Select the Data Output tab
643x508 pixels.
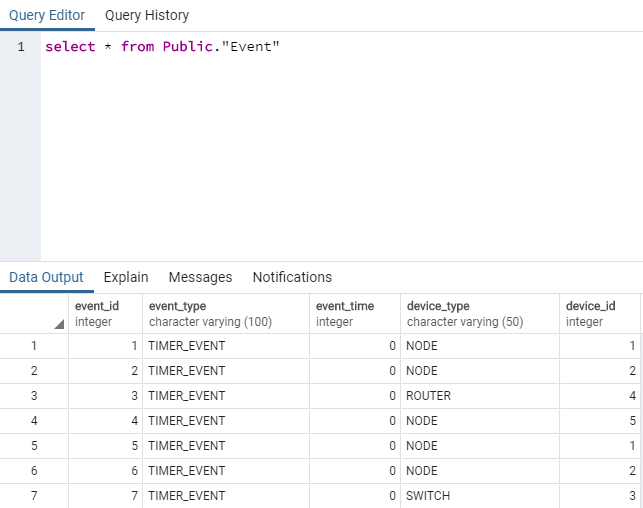click(x=46, y=277)
